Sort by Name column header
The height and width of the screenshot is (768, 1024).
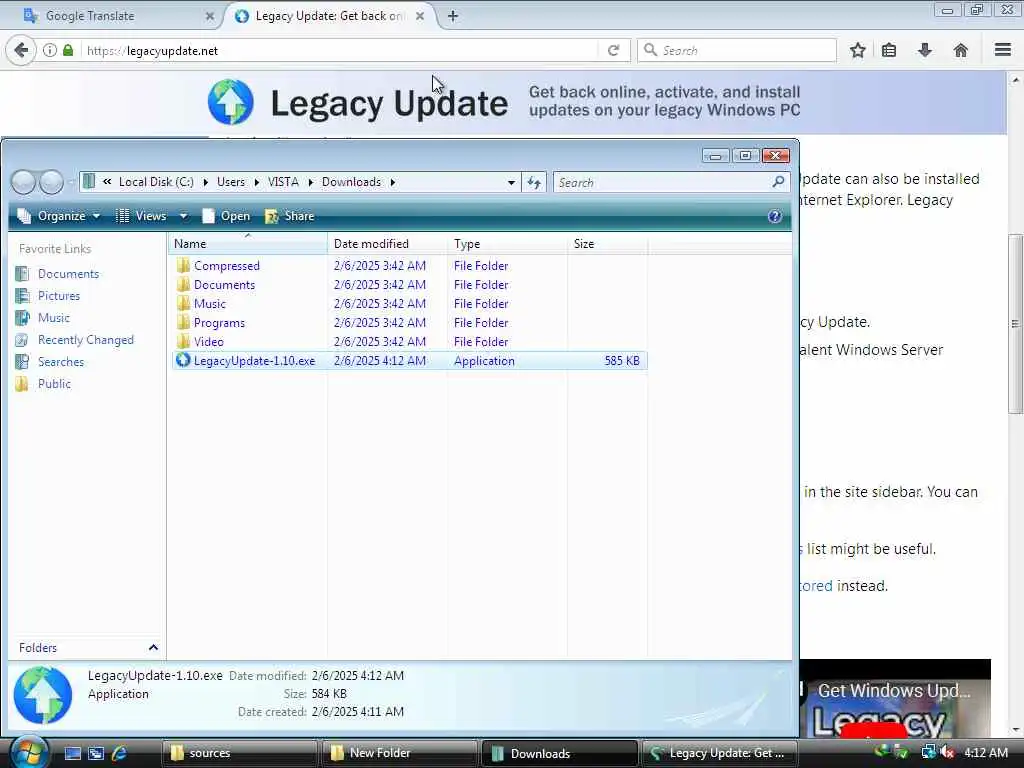tap(248, 244)
